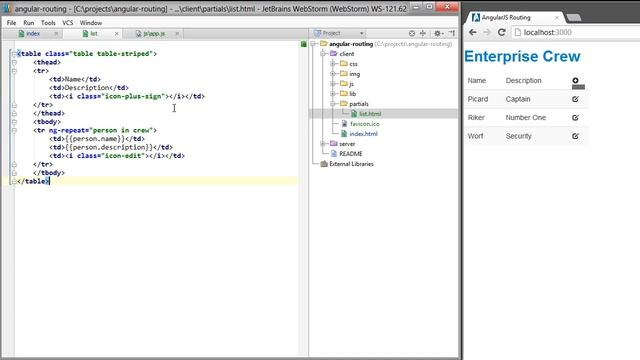Close the js\app.js editor tab
Screen dimensions: 640x360
(177, 33)
